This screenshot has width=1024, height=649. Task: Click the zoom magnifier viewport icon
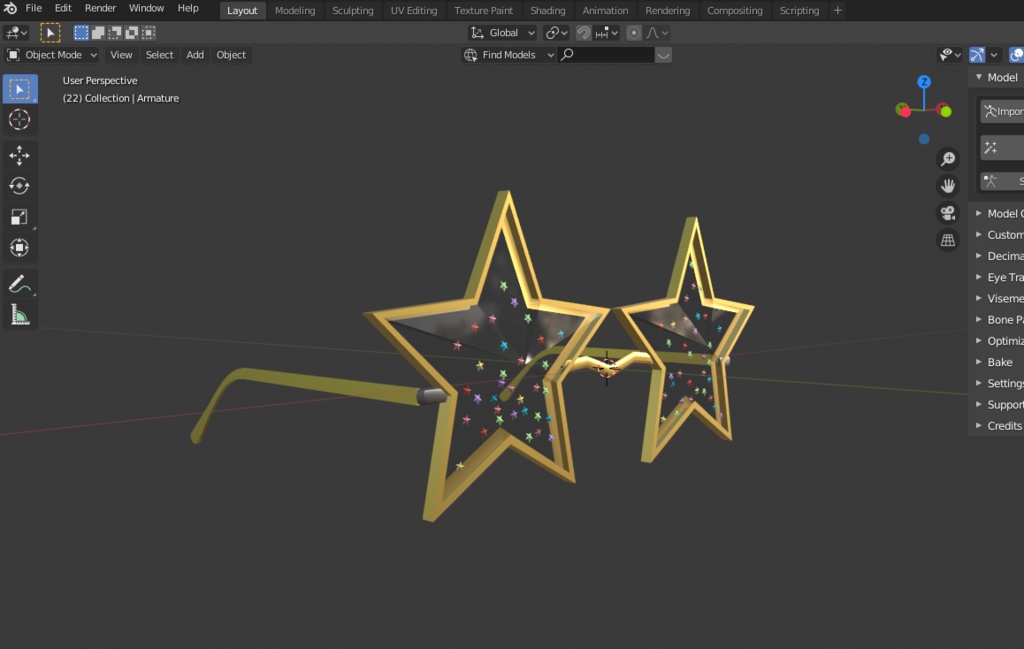(948, 159)
